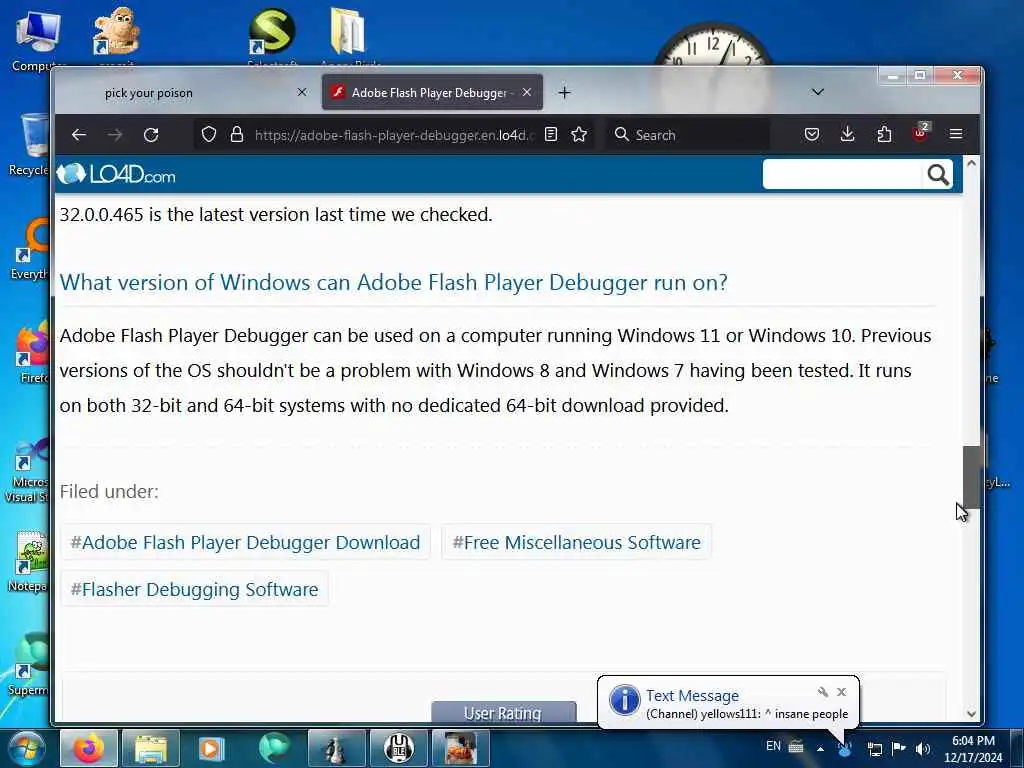Screen dimensions: 1024x768
Task: Click the scrollbar down arrow
Action: (x=971, y=714)
